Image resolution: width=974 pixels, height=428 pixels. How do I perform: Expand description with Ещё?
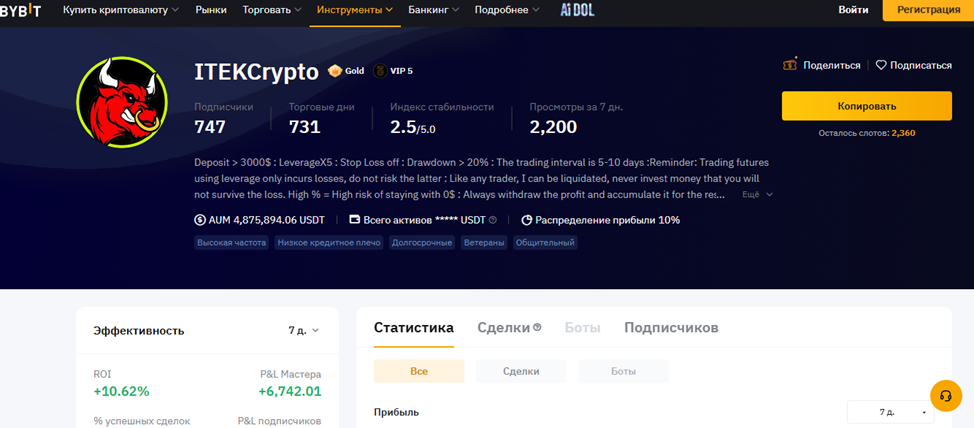757,194
